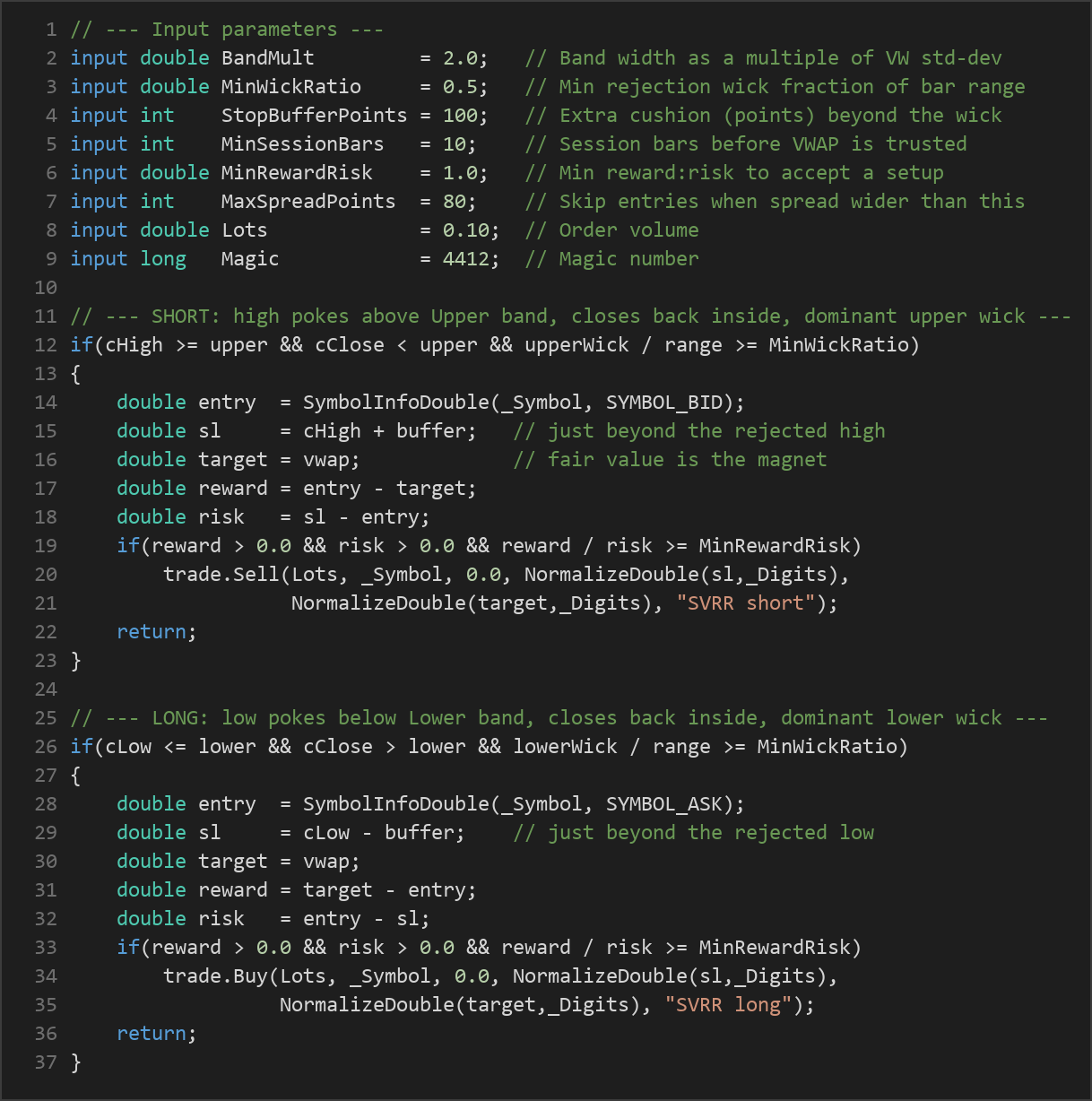Click the first return statement
Image resolution: width=1092 pixels, height=1101 pixels.
tap(151, 632)
